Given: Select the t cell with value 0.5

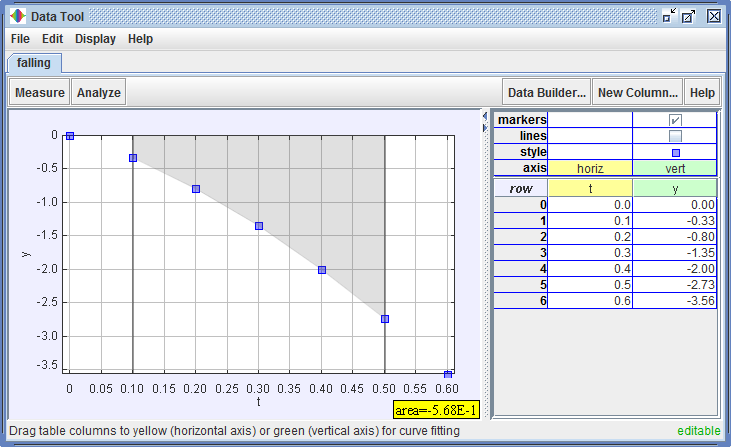Looking at the screenshot, I should [590, 284].
